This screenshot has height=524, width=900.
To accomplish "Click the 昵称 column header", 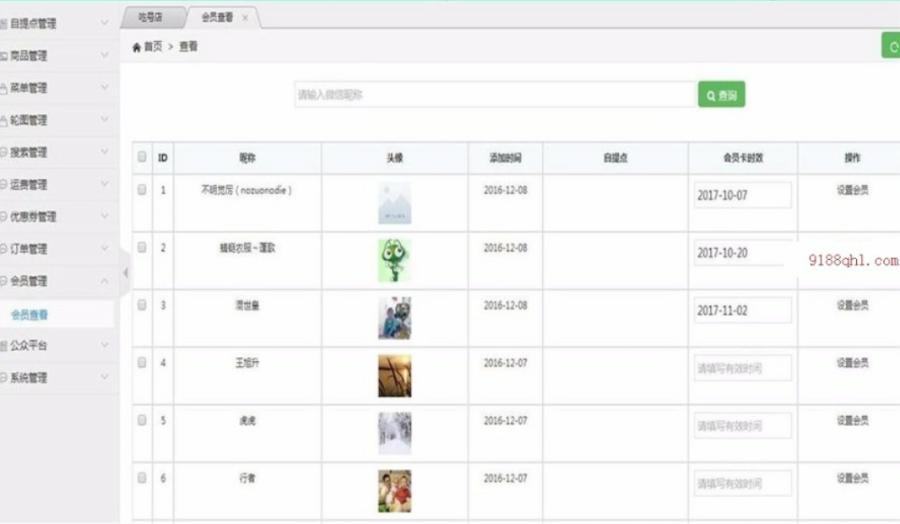I will click(x=247, y=158).
